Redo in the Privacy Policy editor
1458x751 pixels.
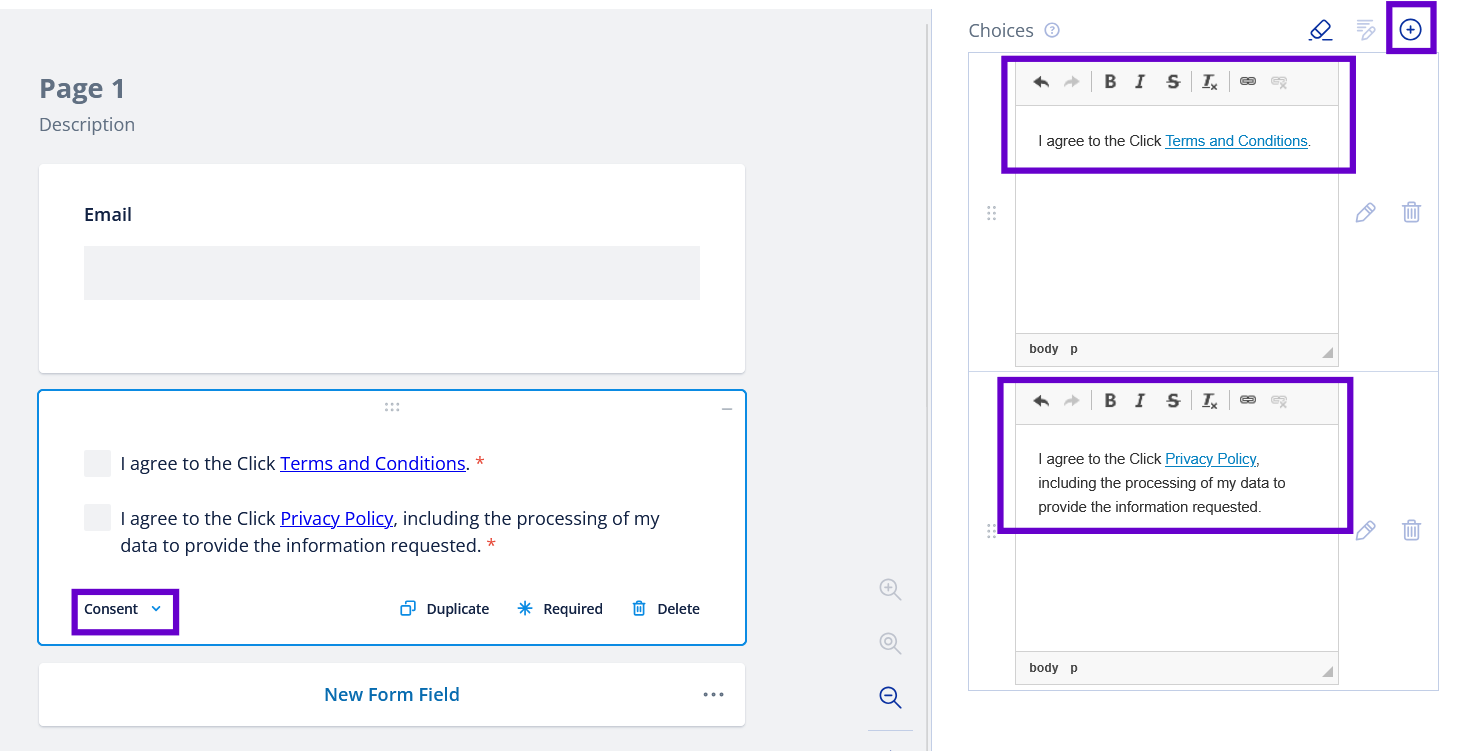click(1071, 401)
